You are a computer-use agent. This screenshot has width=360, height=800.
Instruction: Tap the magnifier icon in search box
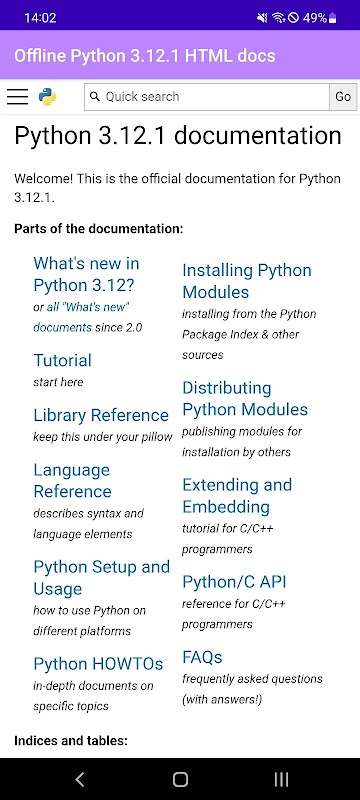tap(94, 96)
